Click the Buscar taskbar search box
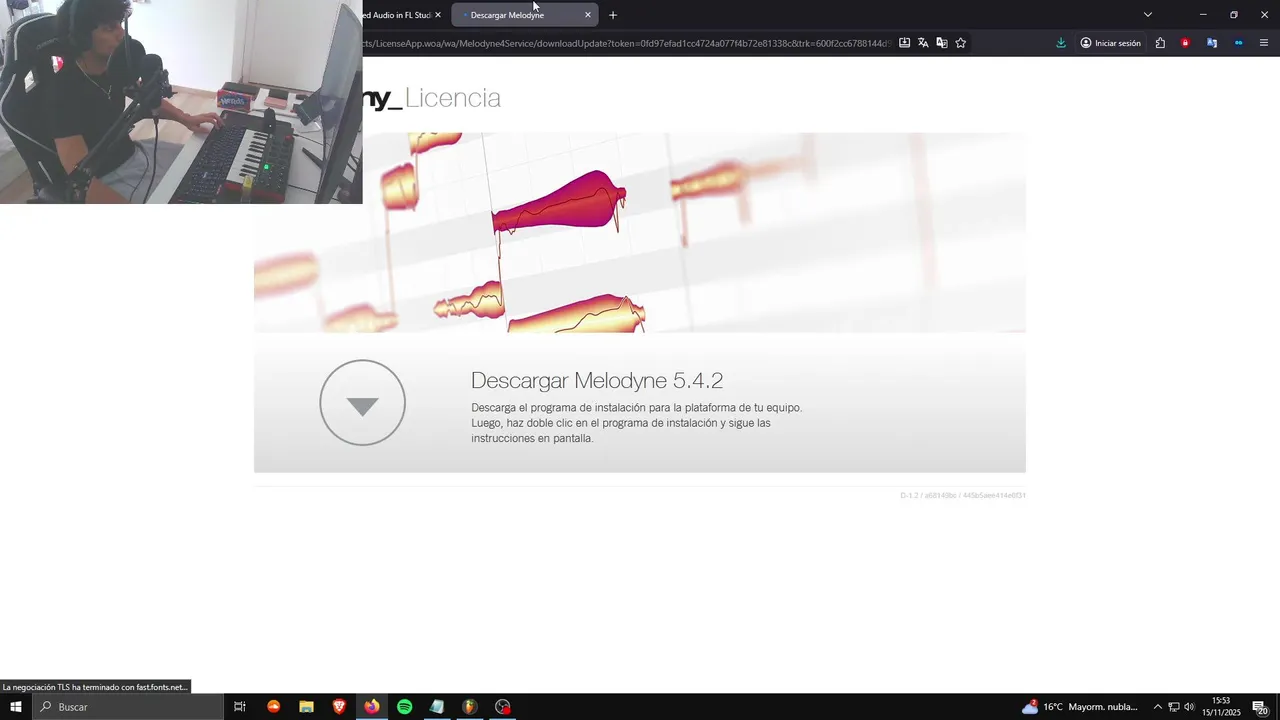 click(128, 707)
